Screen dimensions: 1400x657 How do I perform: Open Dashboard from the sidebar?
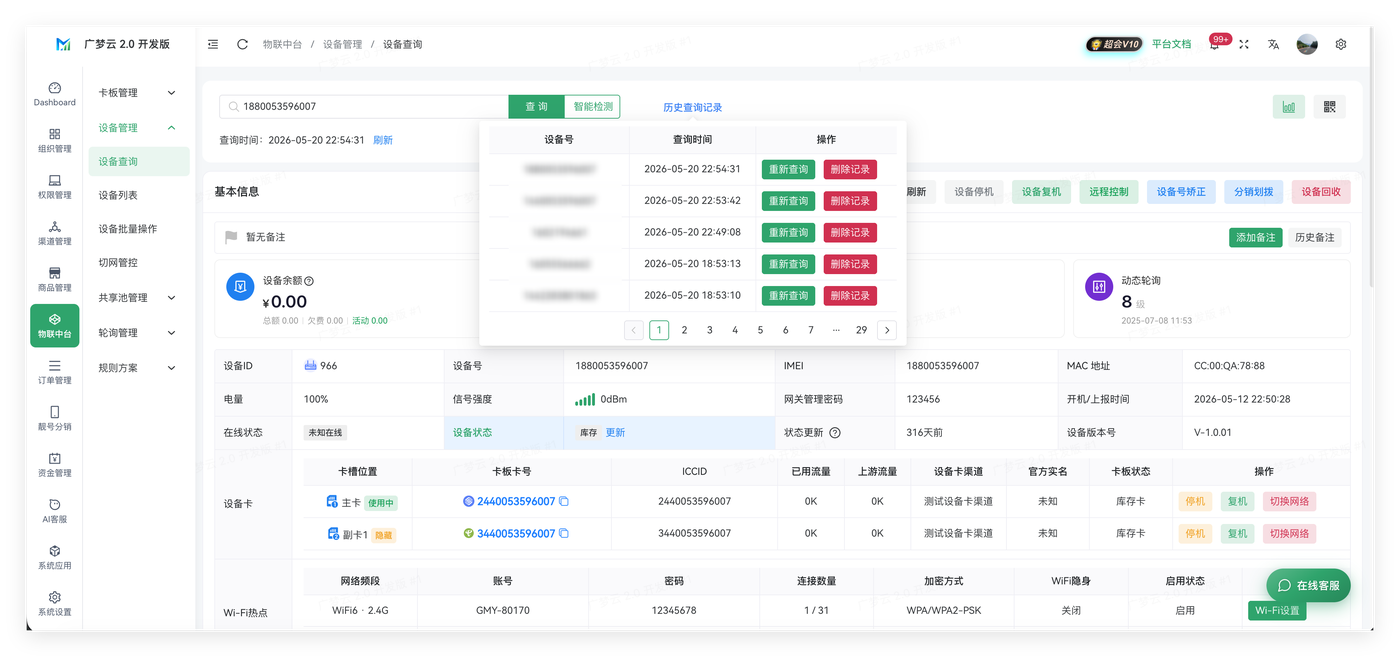(55, 94)
